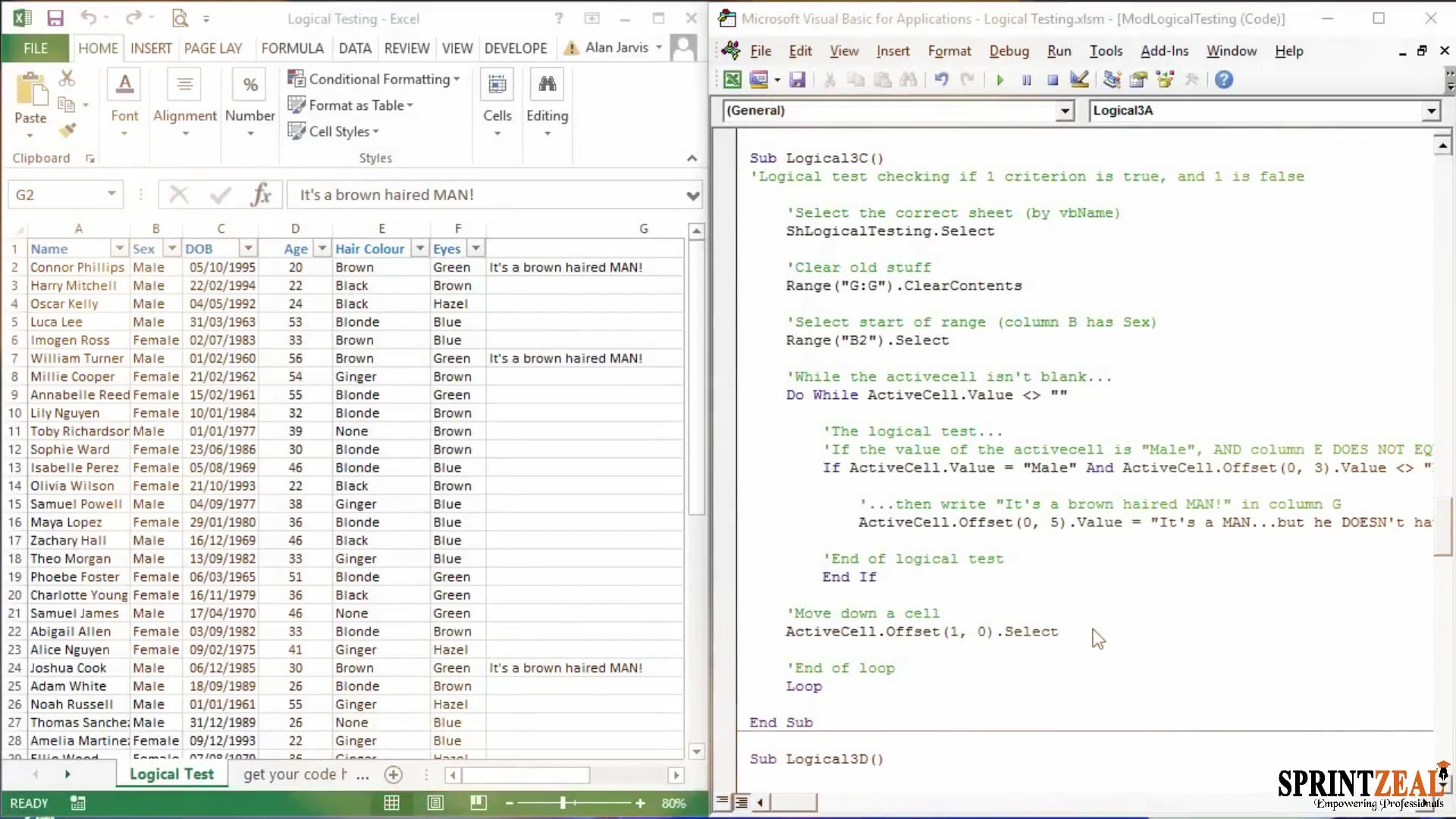This screenshot has height=819, width=1456.
Task: Expand the Name Box dropdown arrow
Action: click(111, 194)
